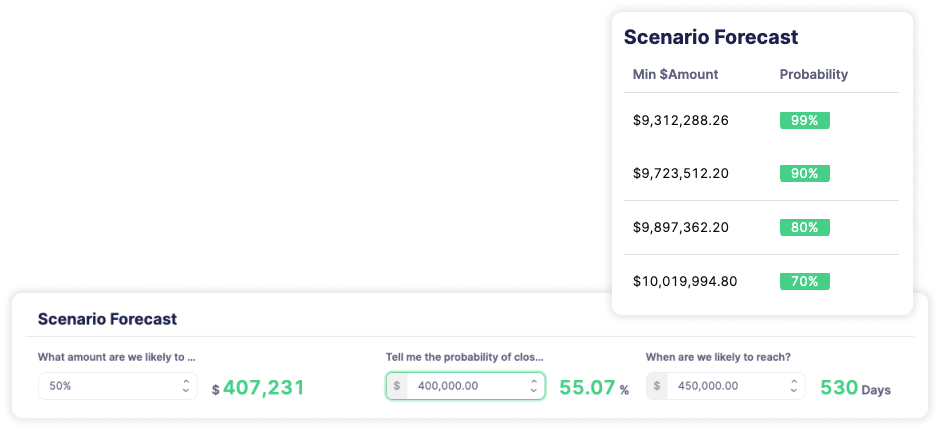Image resolution: width=940 pixels, height=430 pixels.
Task: Select the 80% probability badge
Action: (805, 228)
